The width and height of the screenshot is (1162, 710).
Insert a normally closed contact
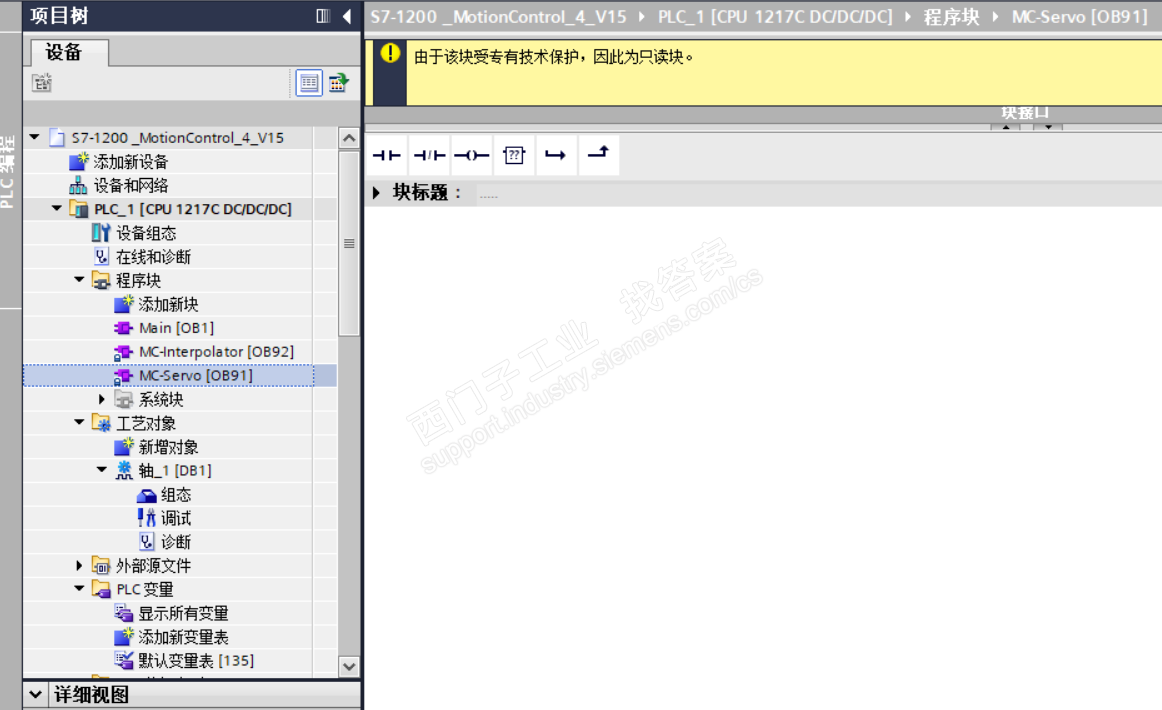(x=429, y=155)
